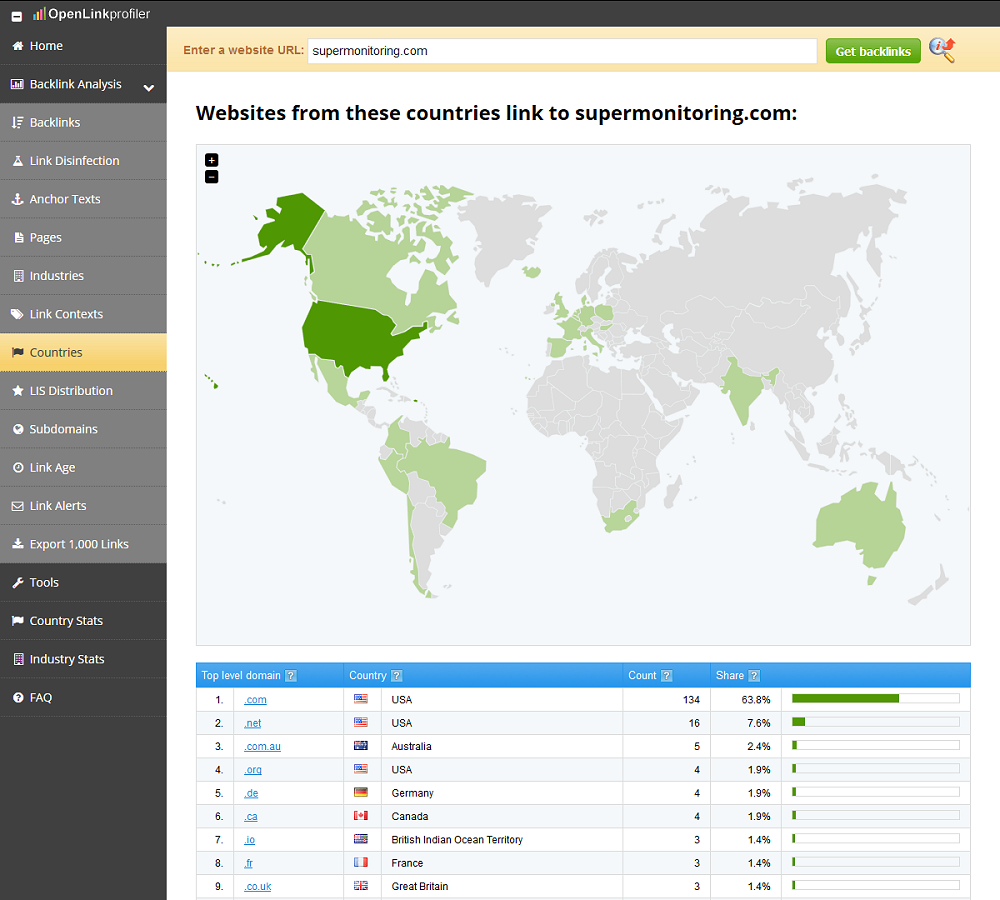Zoom in the map with plus button
This screenshot has height=900, width=1000.
(x=212, y=160)
